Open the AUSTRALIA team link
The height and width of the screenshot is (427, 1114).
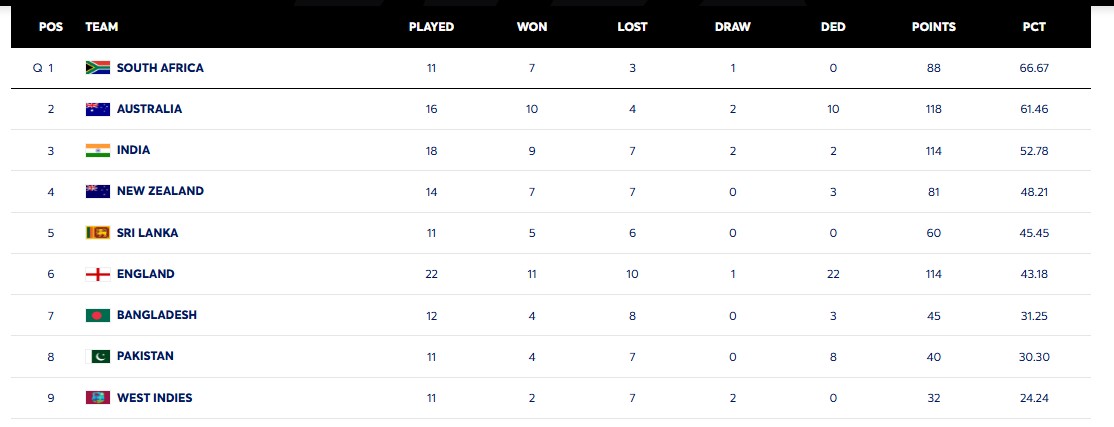point(149,109)
